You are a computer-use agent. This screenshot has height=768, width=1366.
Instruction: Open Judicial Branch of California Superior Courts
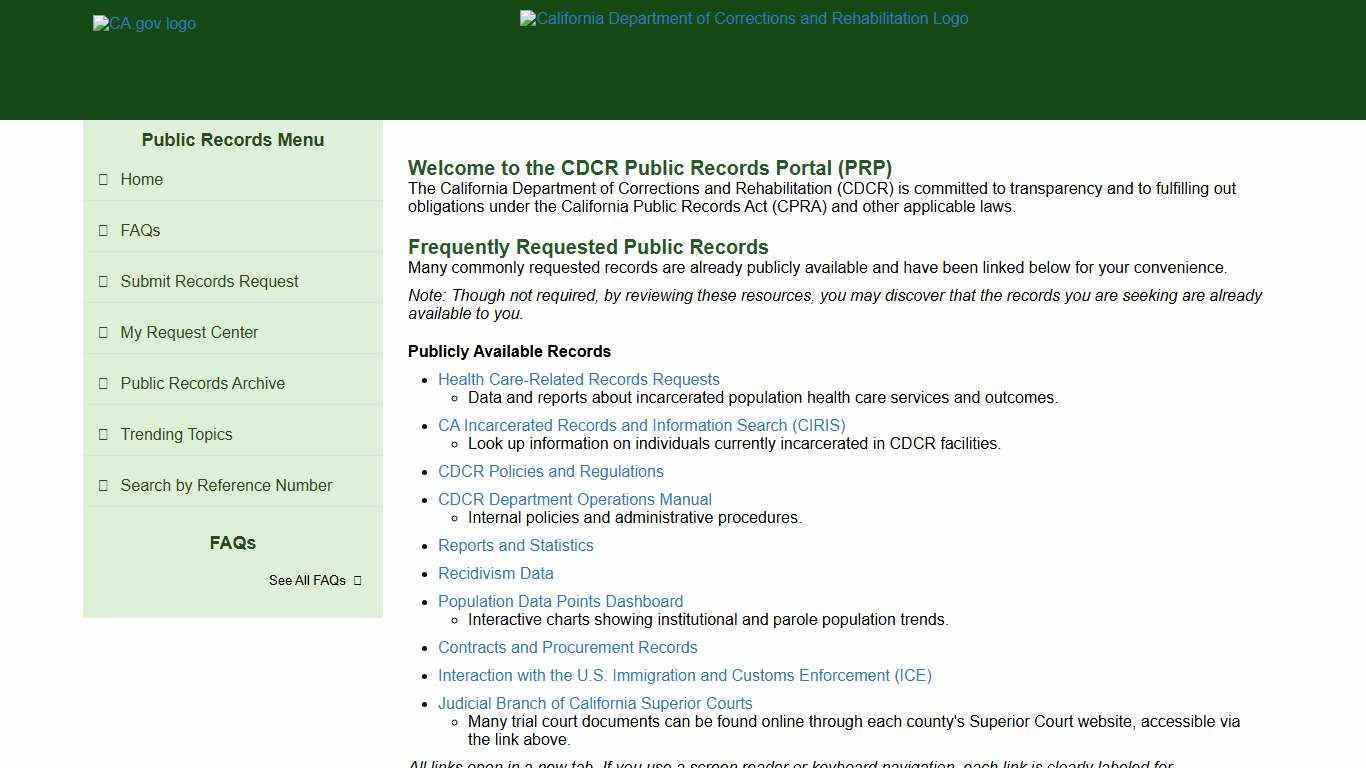595,703
